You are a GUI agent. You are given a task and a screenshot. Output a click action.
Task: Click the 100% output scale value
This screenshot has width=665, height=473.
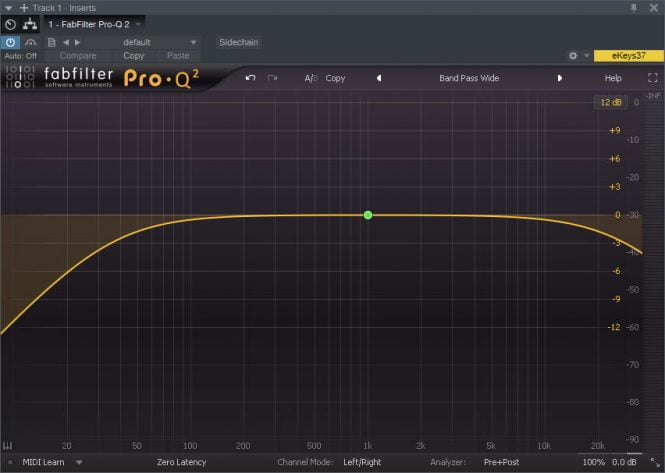[593, 462]
